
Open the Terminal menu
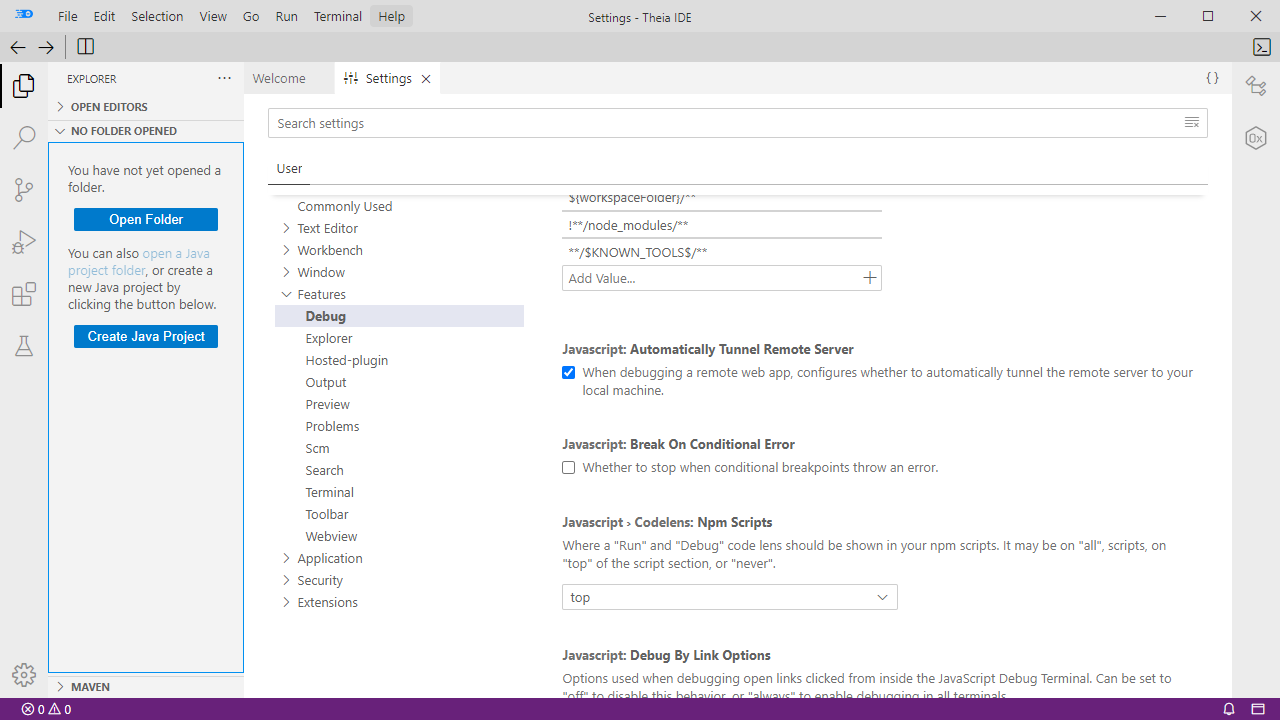click(x=338, y=16)
